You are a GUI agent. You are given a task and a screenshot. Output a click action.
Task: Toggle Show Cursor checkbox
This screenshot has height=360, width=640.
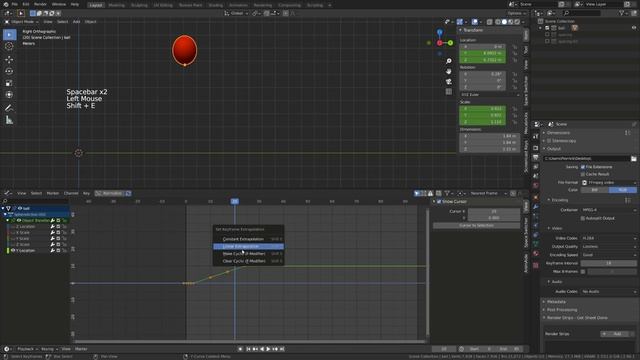pyautogui.click(x=439, y=202)
